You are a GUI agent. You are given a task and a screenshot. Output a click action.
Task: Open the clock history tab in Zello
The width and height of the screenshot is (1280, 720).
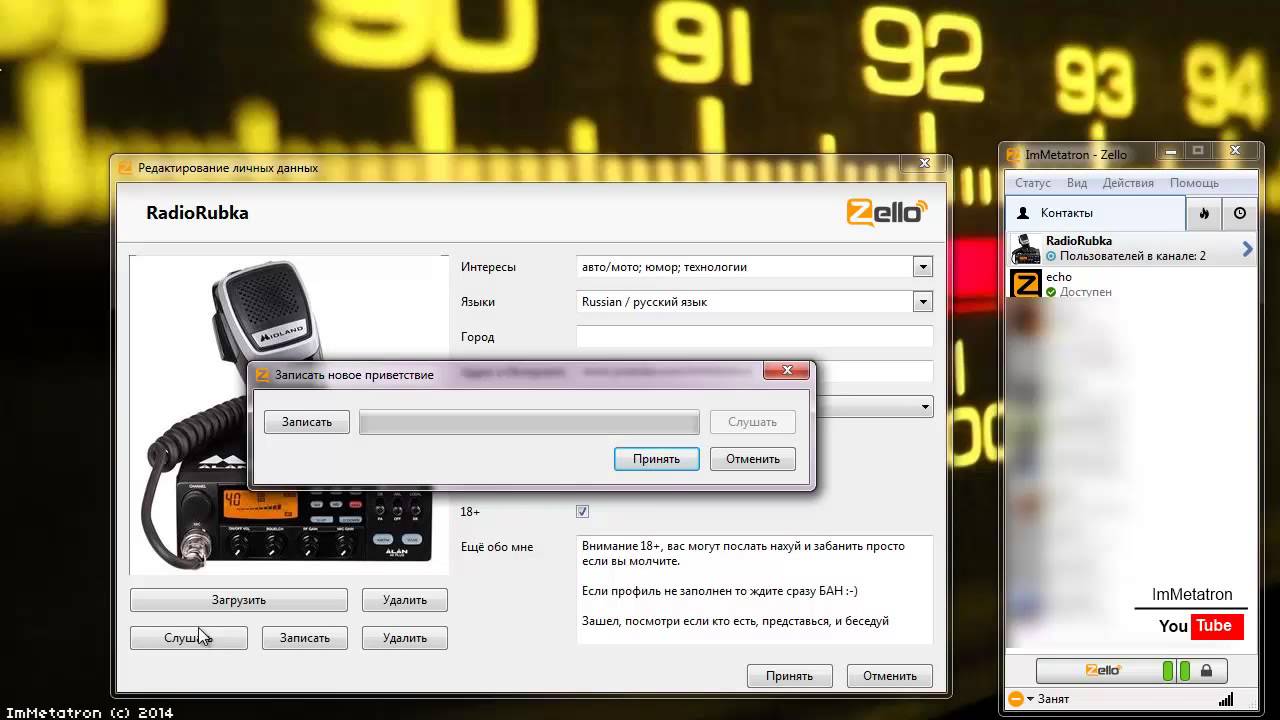[1240, 213]
